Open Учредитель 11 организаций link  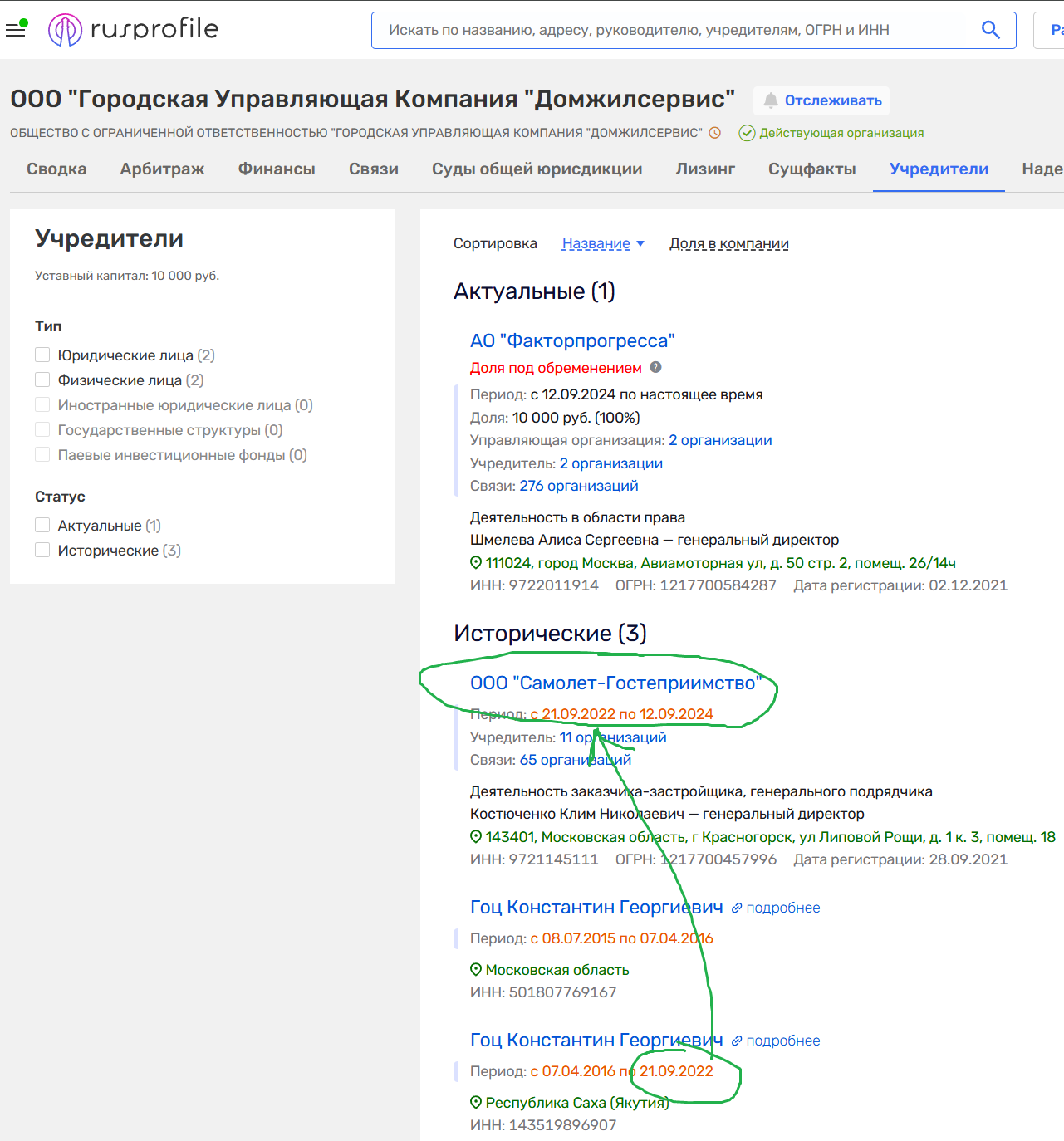coord(613,737)
